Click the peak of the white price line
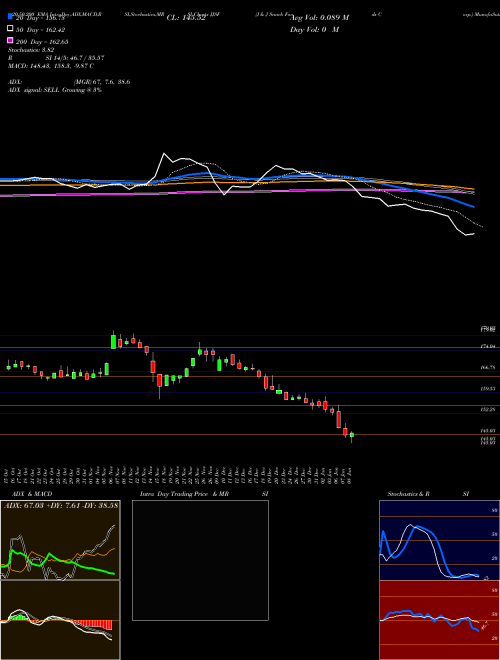 point(164,154)
